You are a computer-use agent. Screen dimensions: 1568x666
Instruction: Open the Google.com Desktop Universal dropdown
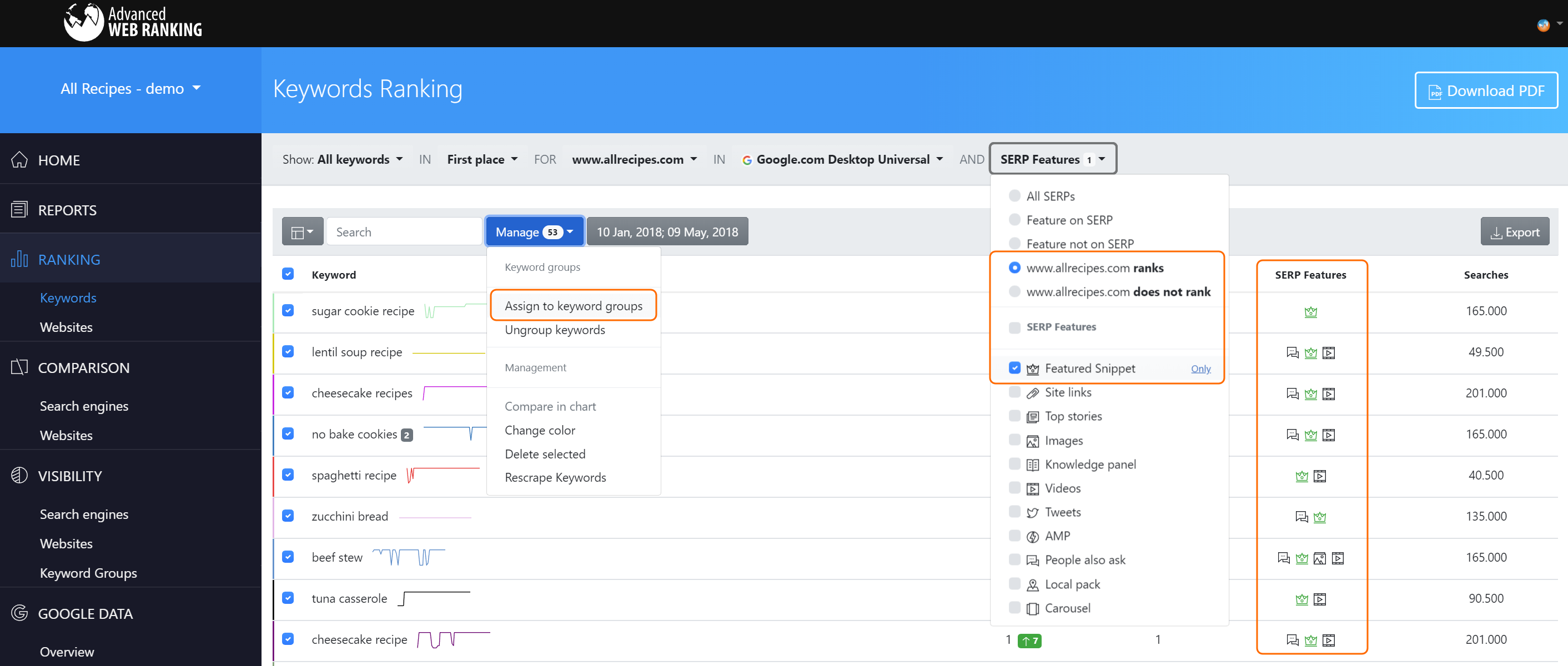tap(842, 159)
